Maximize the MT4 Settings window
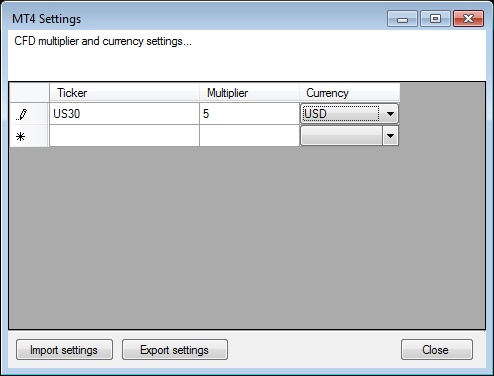The height and width of the screenshot is (376, 494). click(435, 19)
